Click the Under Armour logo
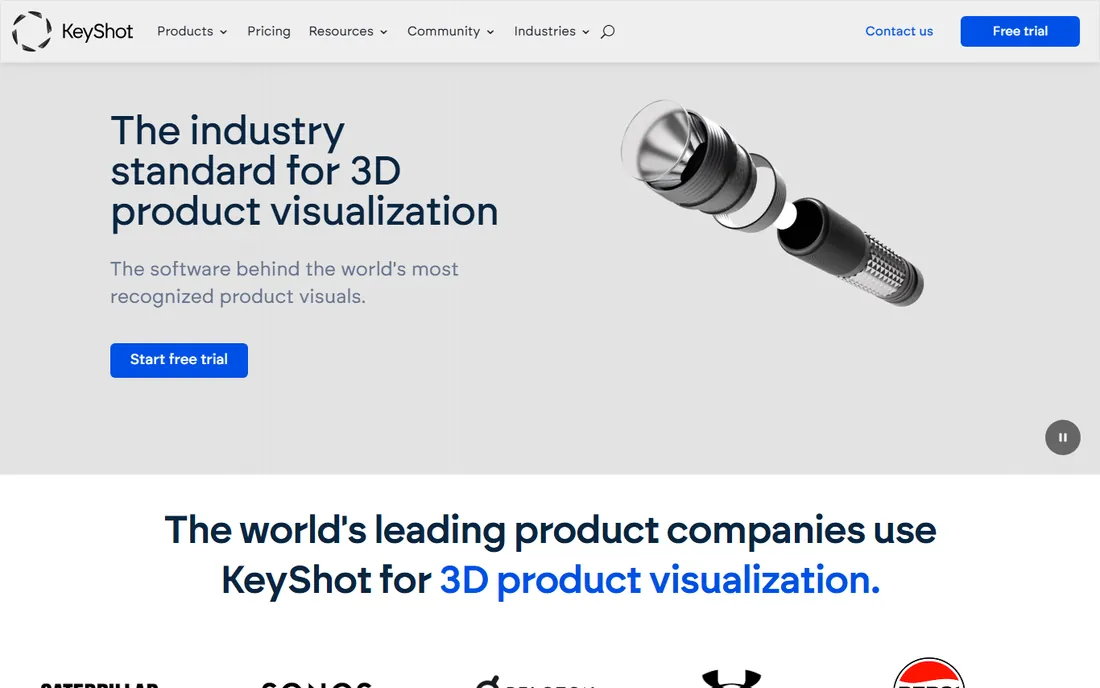Viewport: 1100px width, 688px height. point(731,679)
